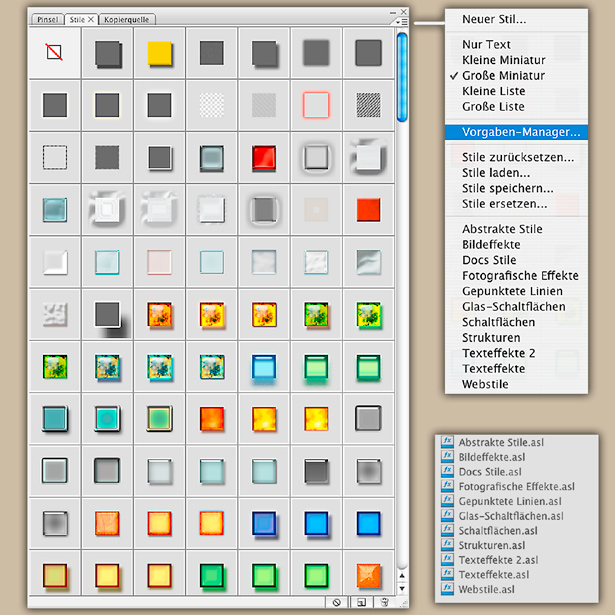Switch to the Pinsel tab

[x=47, y=20]
